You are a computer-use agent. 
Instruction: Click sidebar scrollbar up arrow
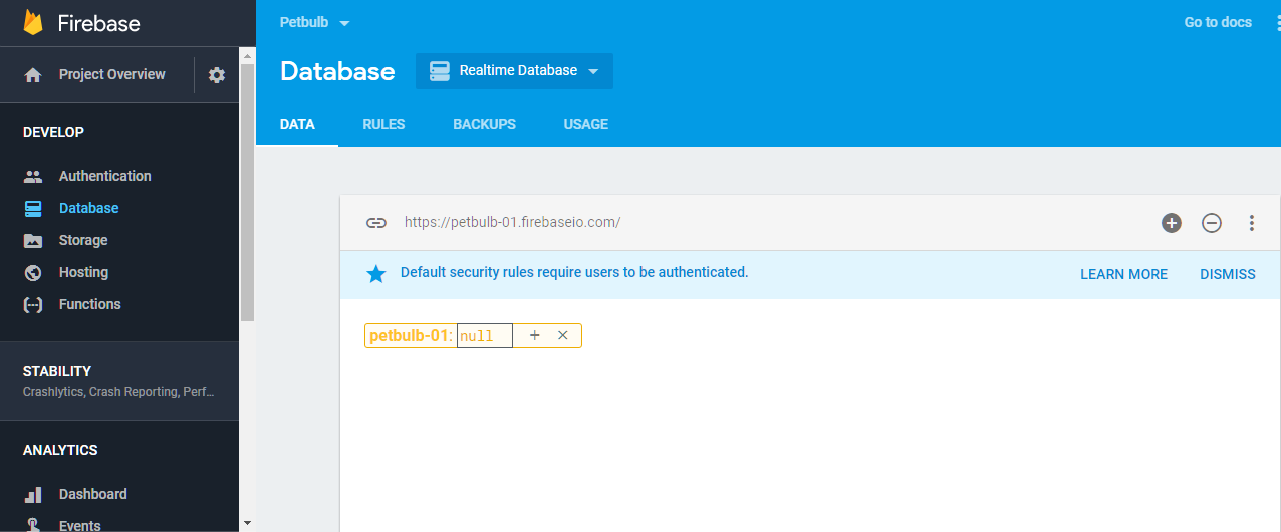pos(248,55)
